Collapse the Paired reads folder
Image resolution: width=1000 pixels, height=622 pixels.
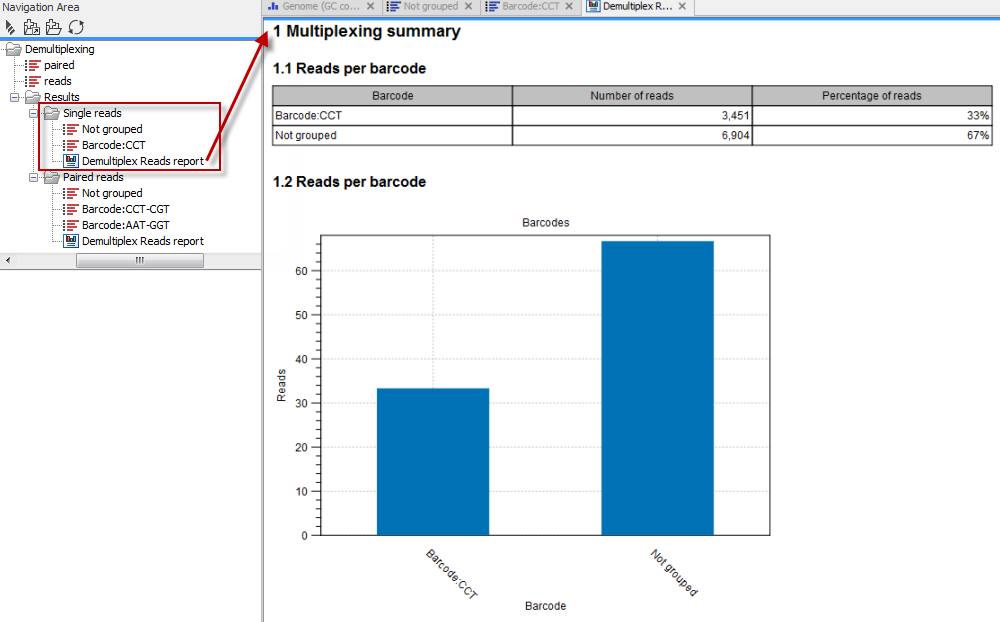[x=33, y=177]
